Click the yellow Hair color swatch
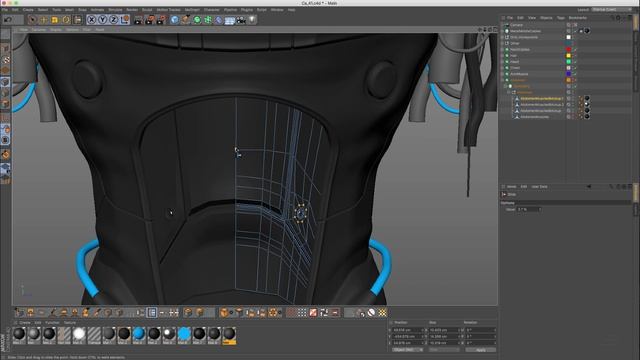Viewport: 640px width, 360px height. click(x=569, y=56)
